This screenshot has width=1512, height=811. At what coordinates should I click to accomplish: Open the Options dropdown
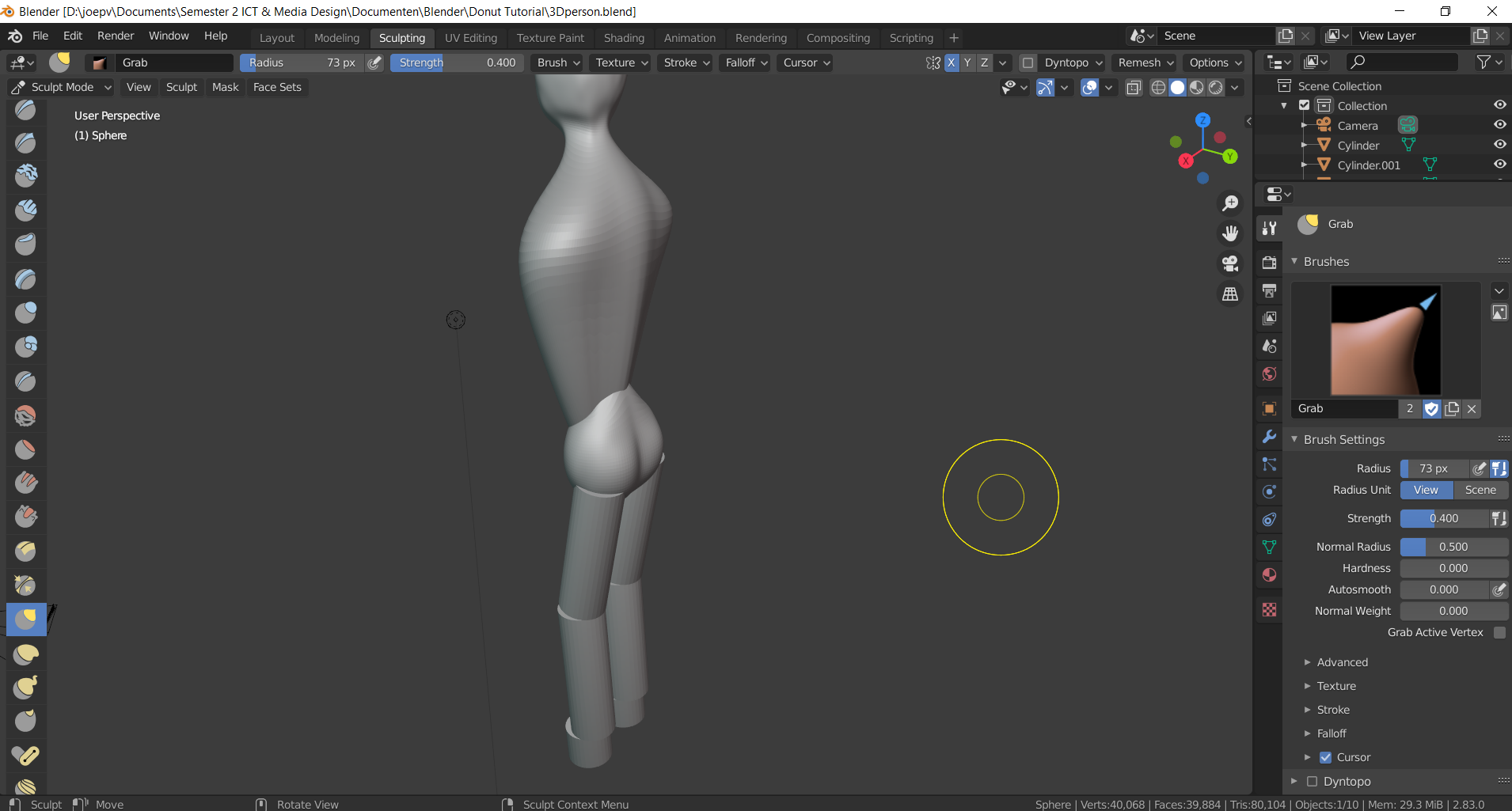pos(1215,63)
